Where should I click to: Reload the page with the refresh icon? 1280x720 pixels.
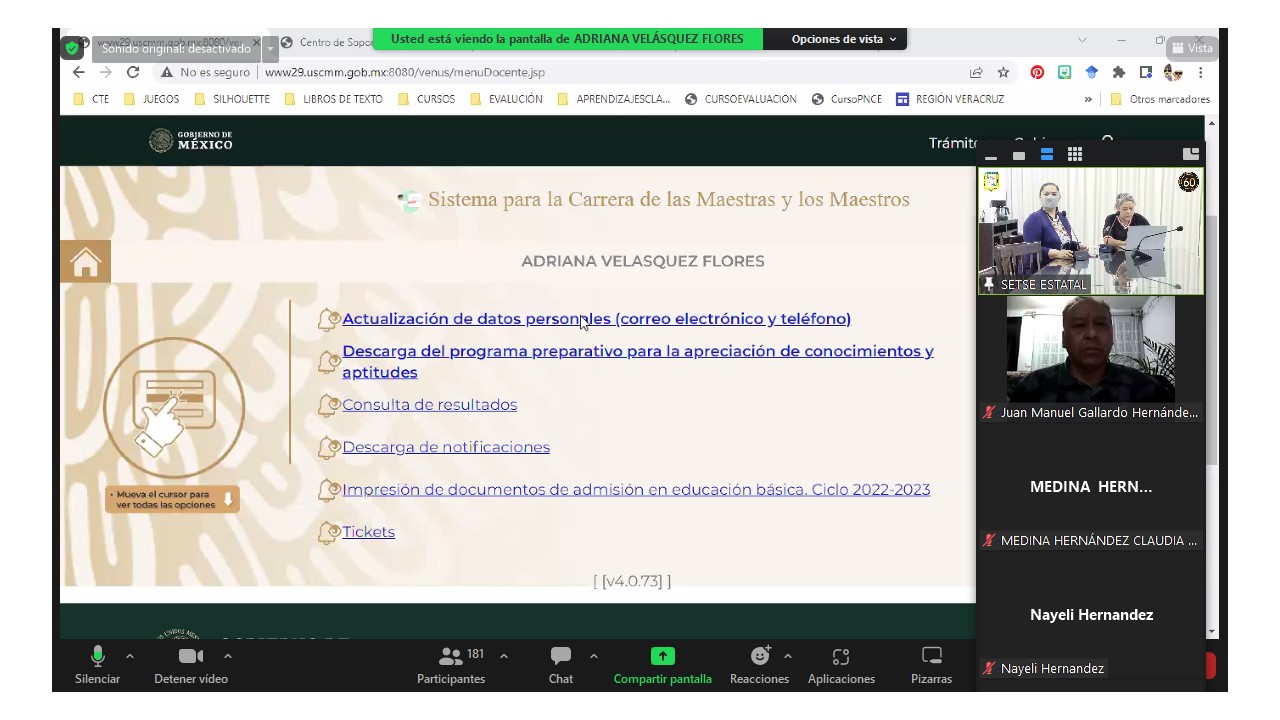133,72
